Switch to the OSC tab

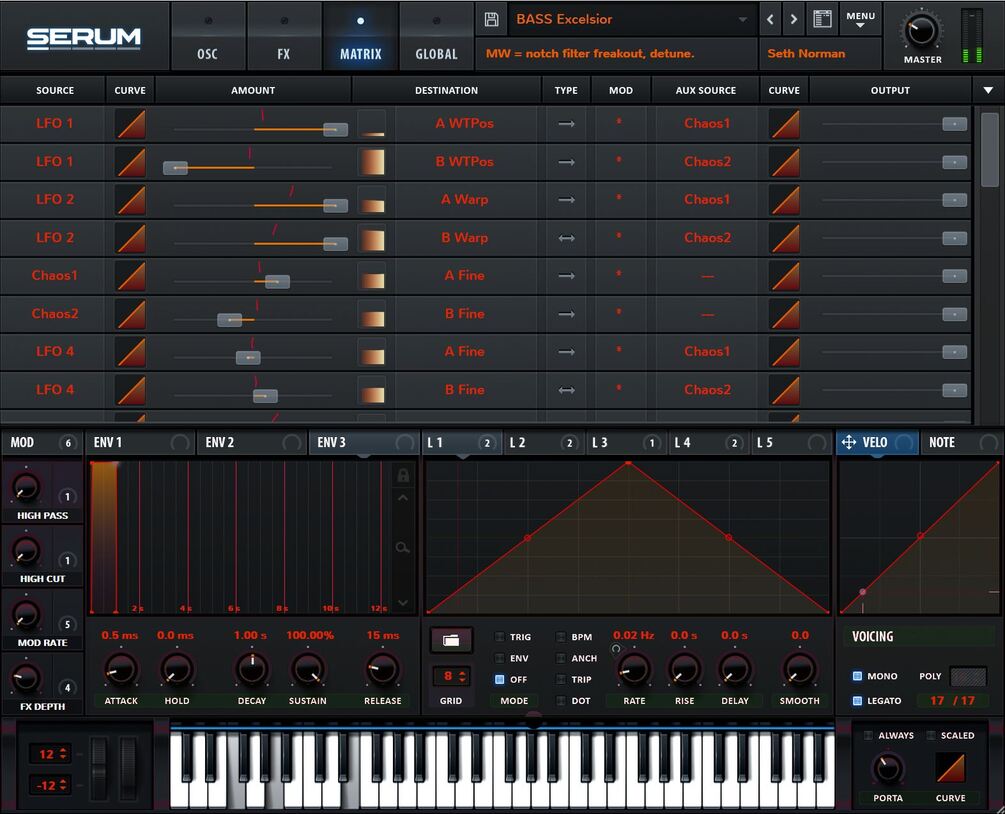click(x=208, y=37)
